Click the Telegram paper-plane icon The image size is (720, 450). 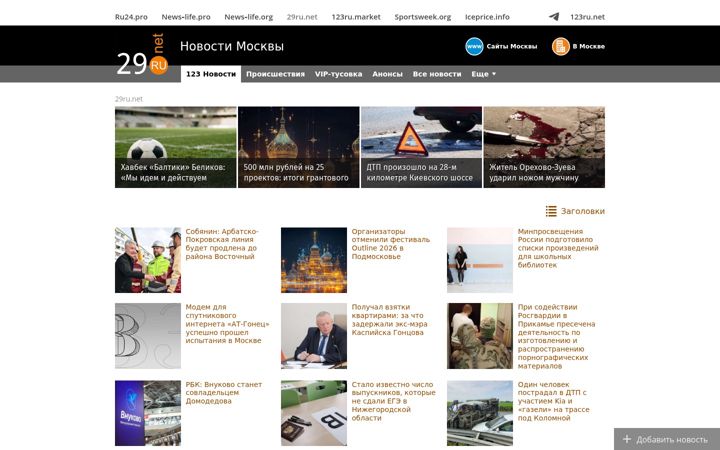(554, 17)
